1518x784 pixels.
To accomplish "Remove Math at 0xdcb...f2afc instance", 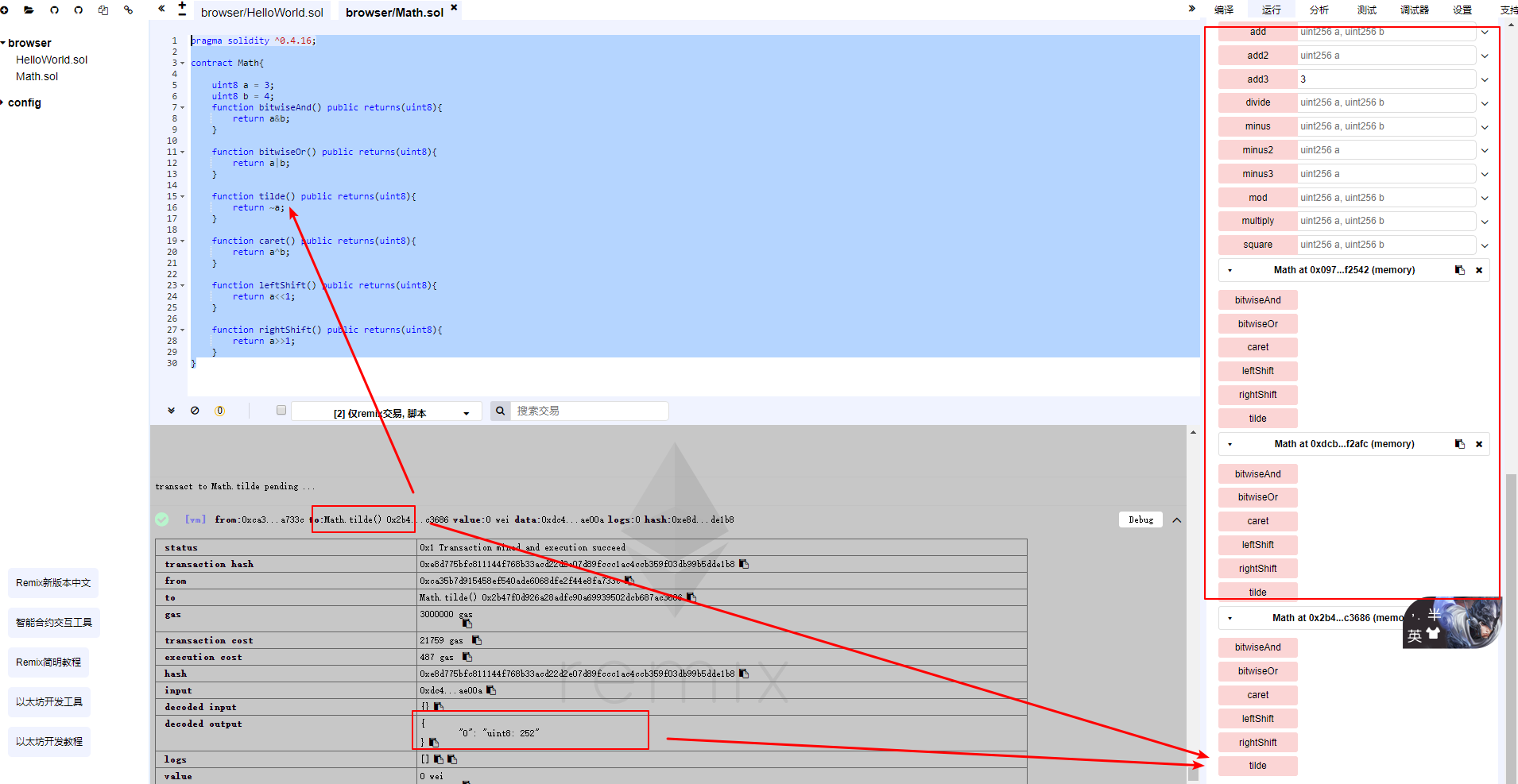I will click(1479, 444).
